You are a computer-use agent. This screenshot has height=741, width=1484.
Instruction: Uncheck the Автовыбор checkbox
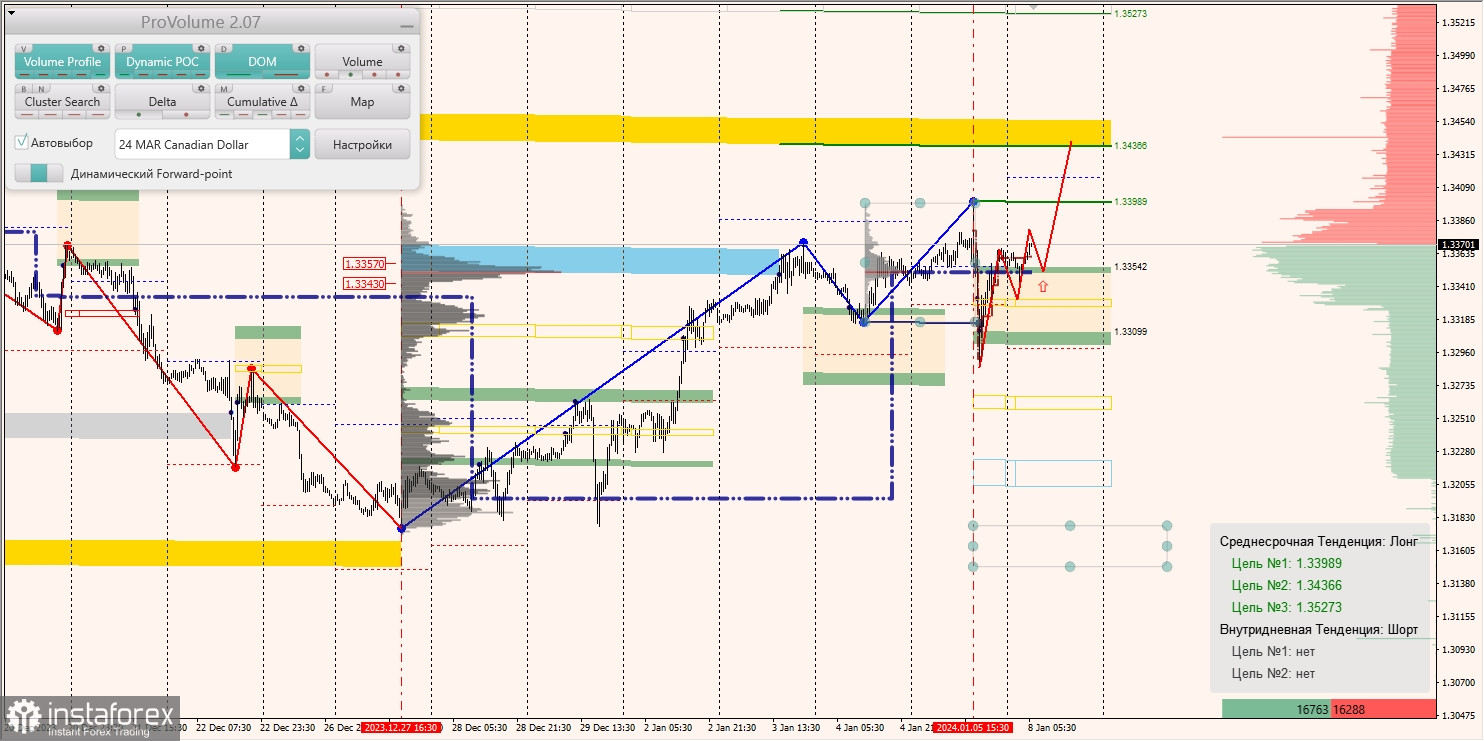pos(21,143)
